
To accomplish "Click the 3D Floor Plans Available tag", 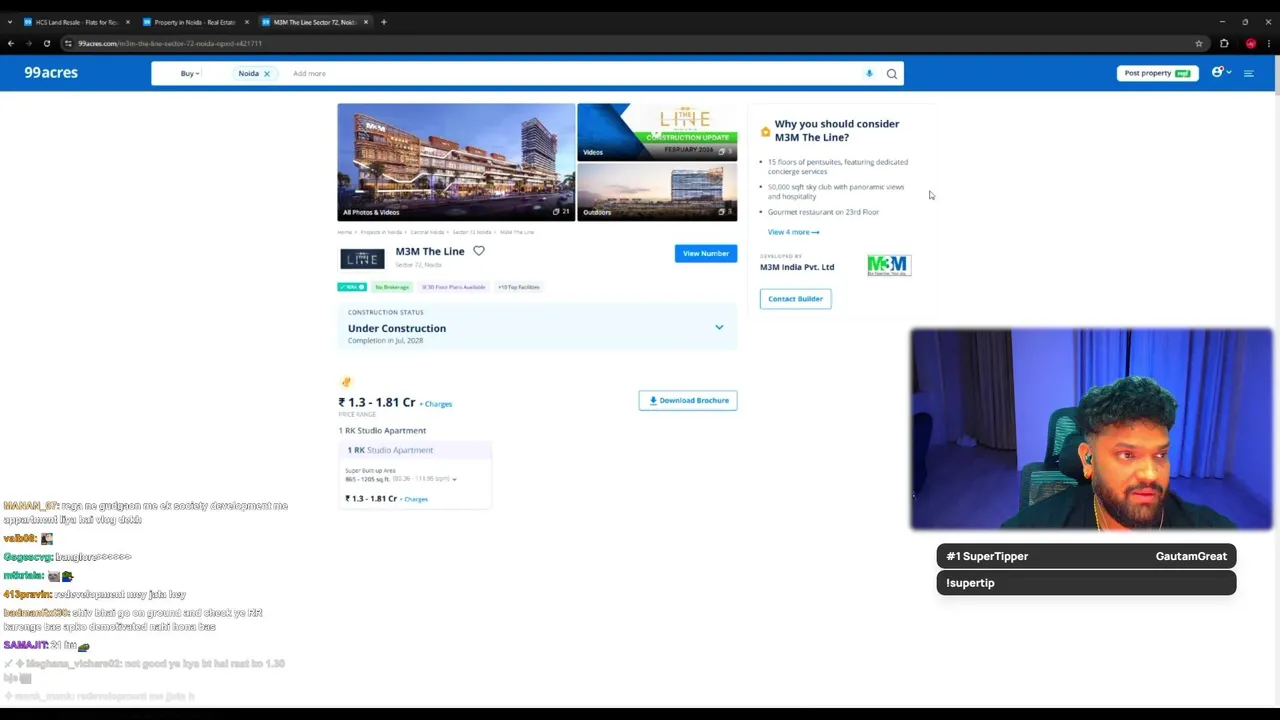I will [x=453, y=287].
